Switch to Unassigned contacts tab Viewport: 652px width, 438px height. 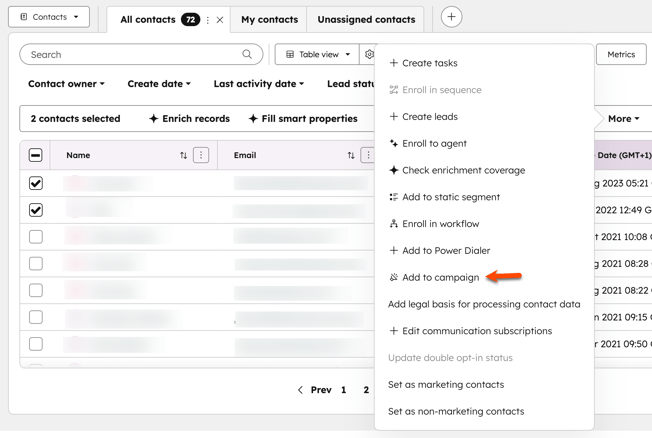click(366, 20)
